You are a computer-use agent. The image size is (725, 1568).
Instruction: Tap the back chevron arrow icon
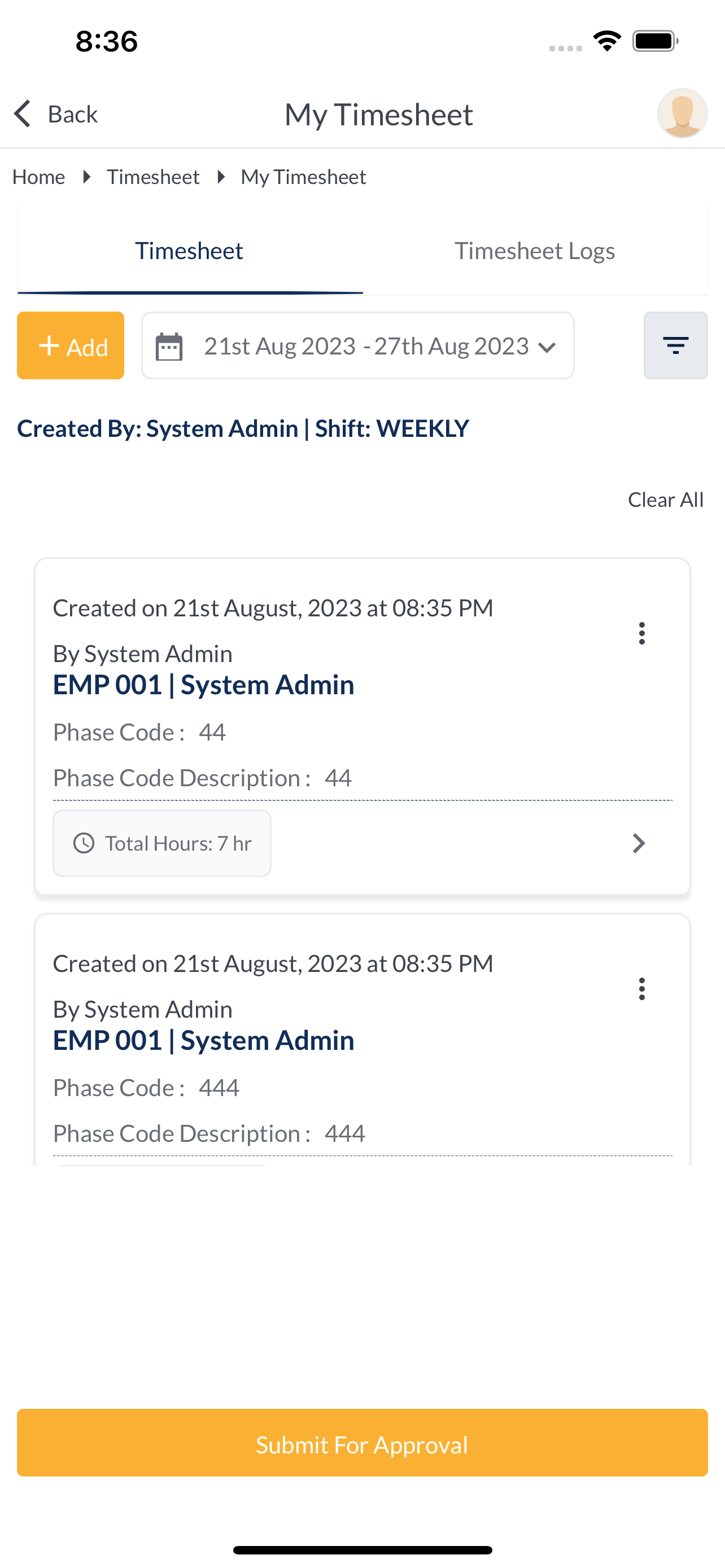23,114
